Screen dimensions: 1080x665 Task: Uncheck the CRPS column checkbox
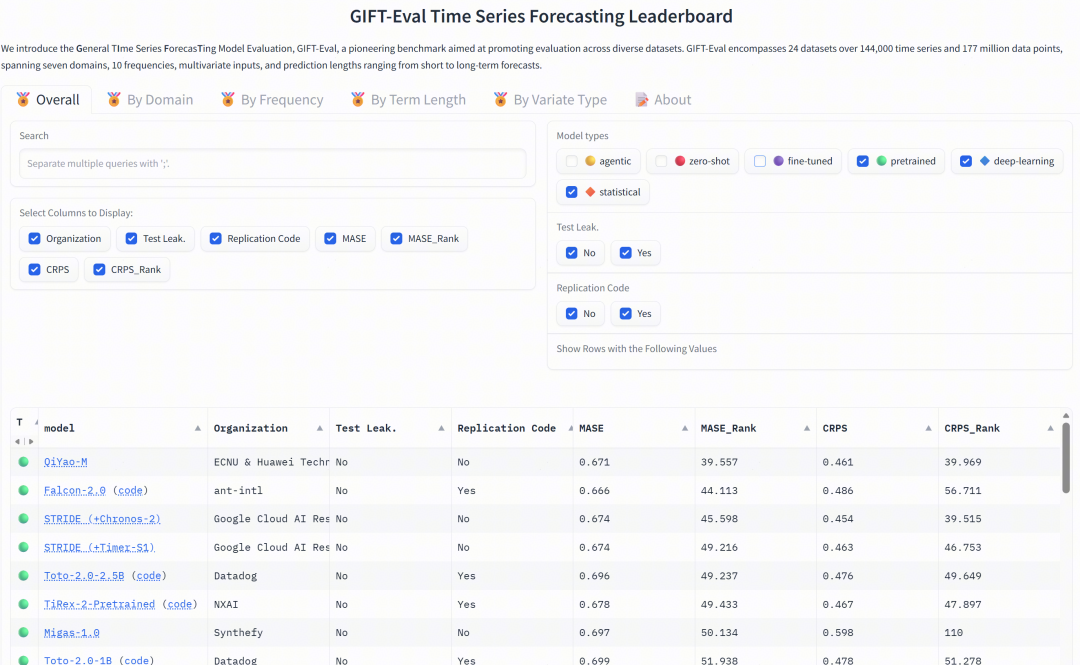(34, 269)
